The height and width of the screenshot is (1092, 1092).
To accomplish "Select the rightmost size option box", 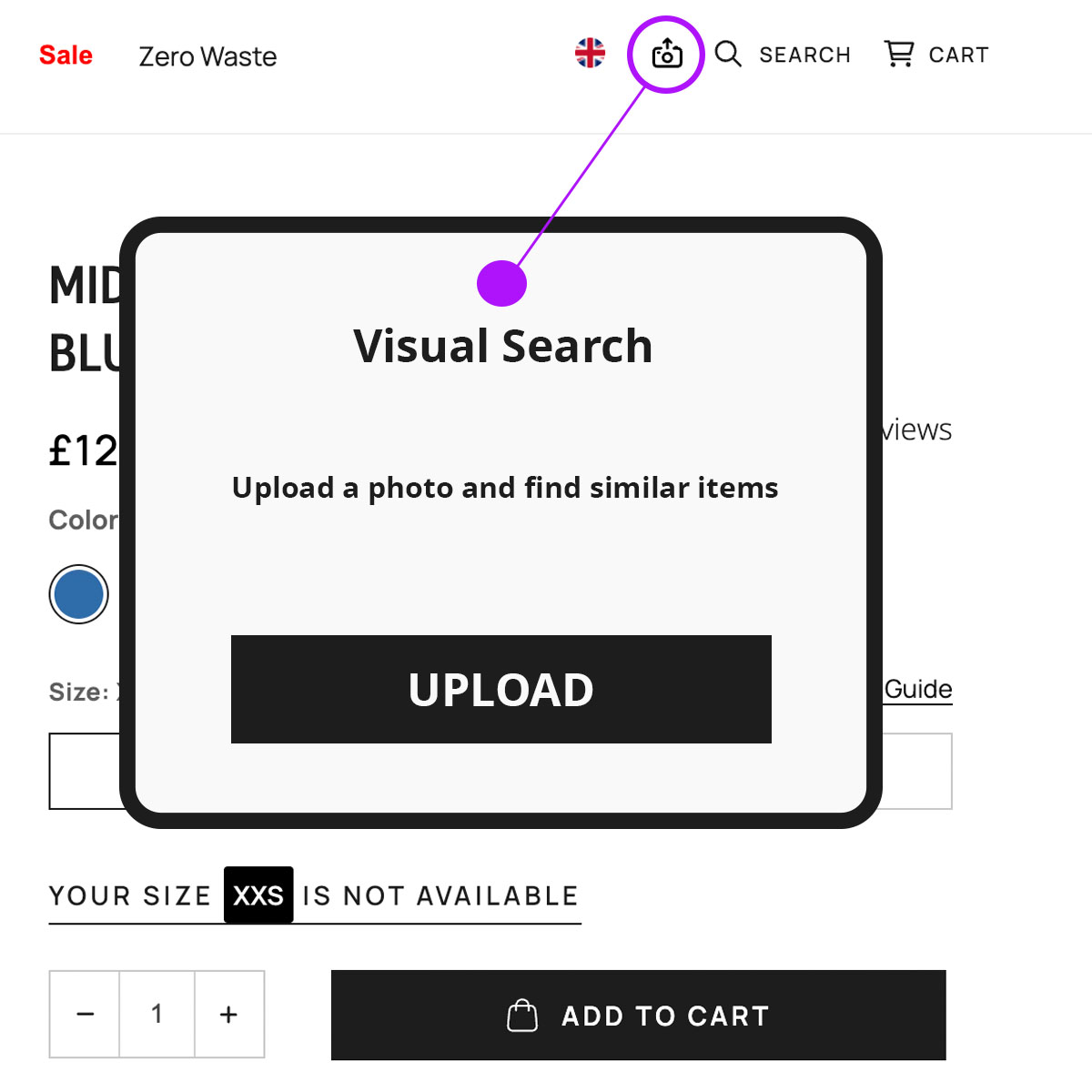I will click(x=917, y=771).
